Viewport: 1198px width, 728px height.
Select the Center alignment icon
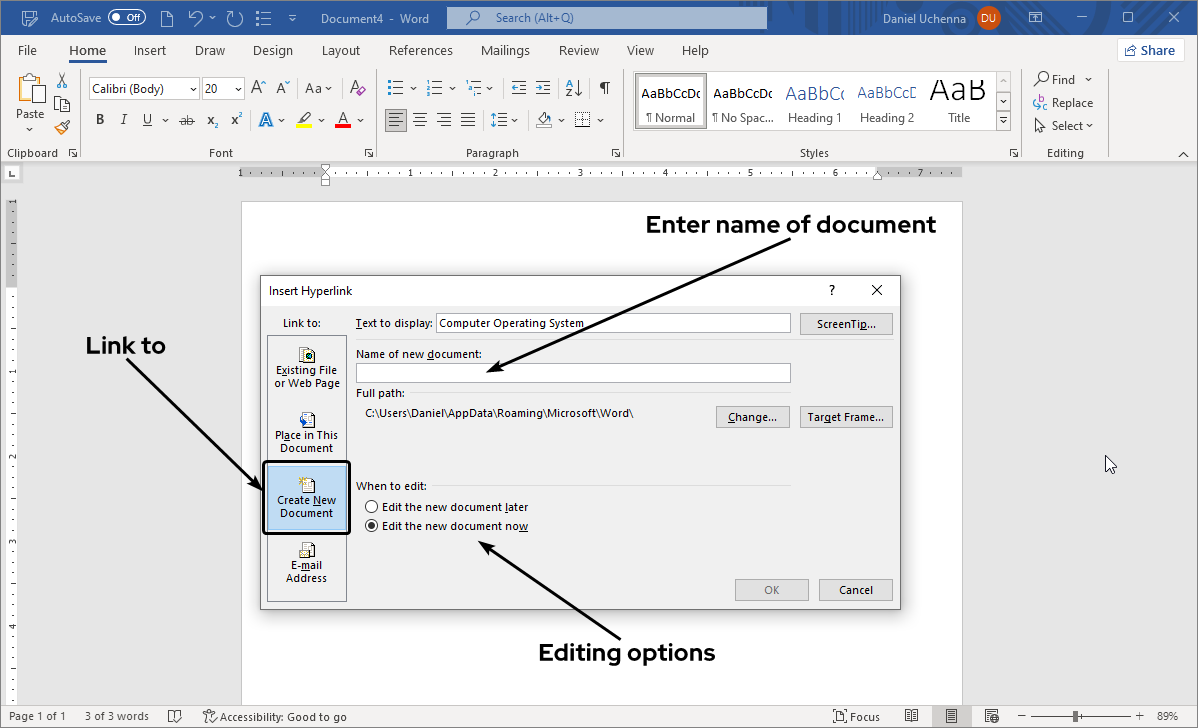coord(420,120)
